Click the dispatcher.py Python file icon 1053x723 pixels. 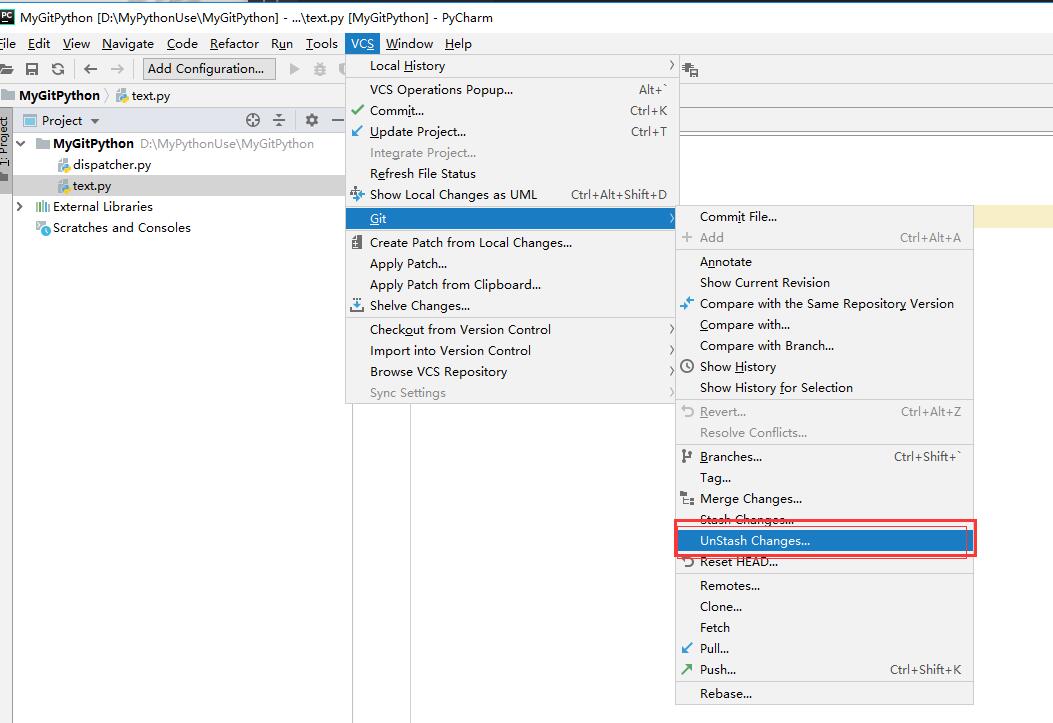click(64, 165)
